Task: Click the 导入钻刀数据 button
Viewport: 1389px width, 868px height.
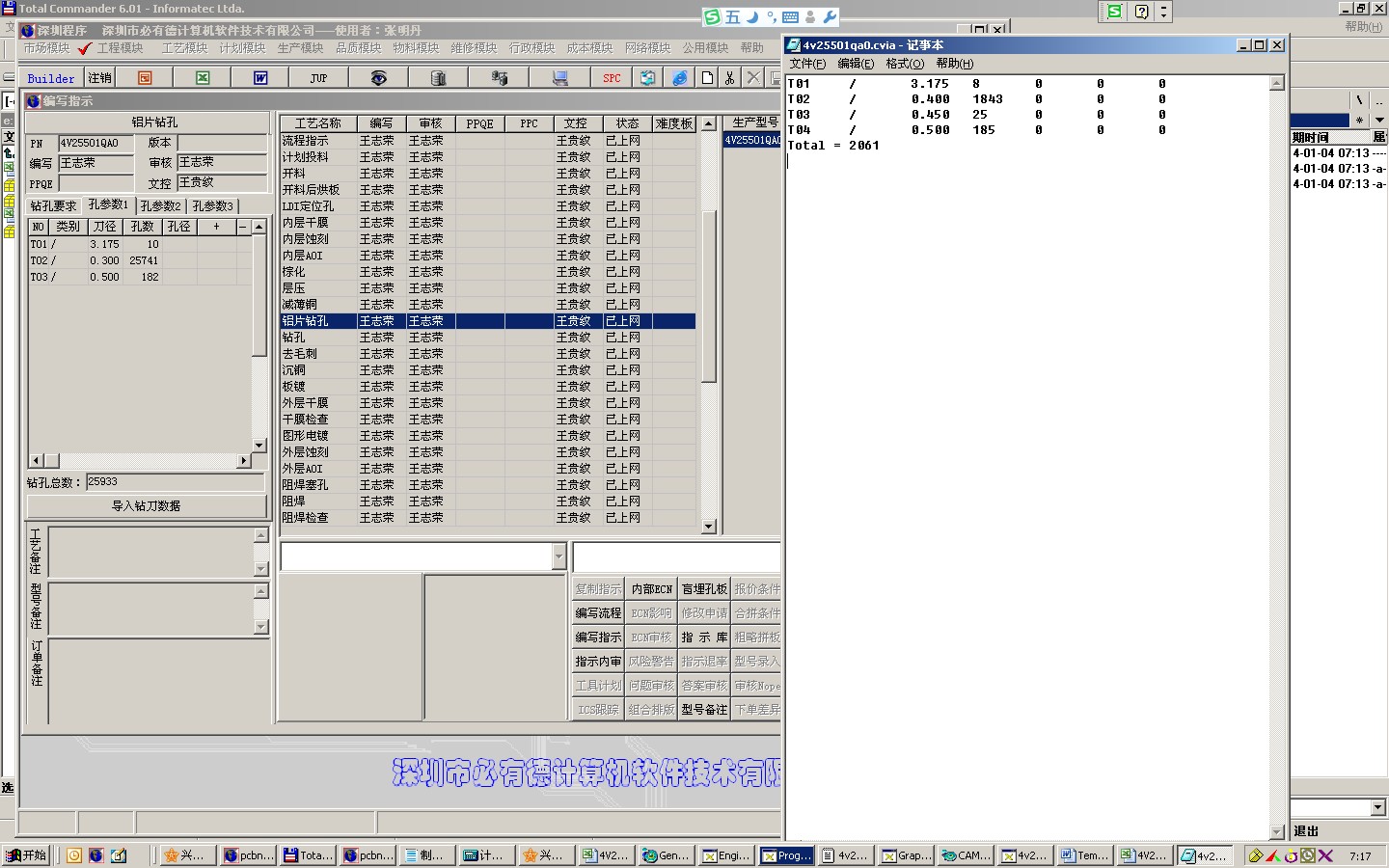Action: [147, 506]
